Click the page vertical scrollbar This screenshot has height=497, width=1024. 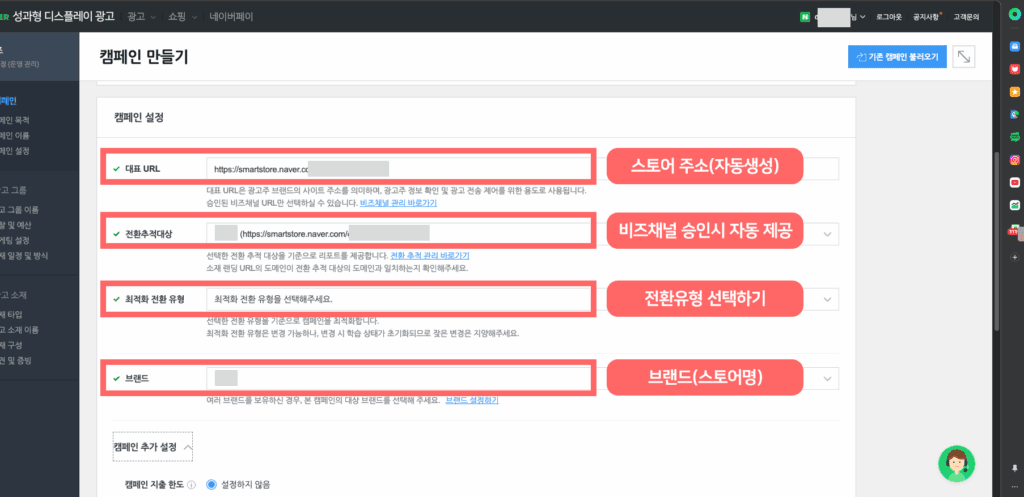click(995, 242)
